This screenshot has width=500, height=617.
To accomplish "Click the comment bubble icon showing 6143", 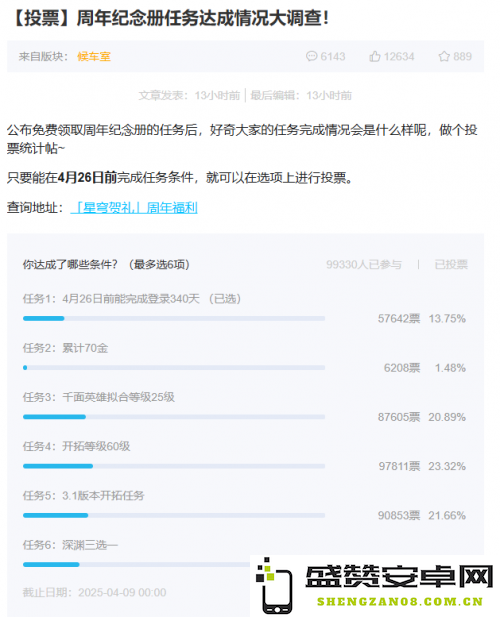I will 311,56.
